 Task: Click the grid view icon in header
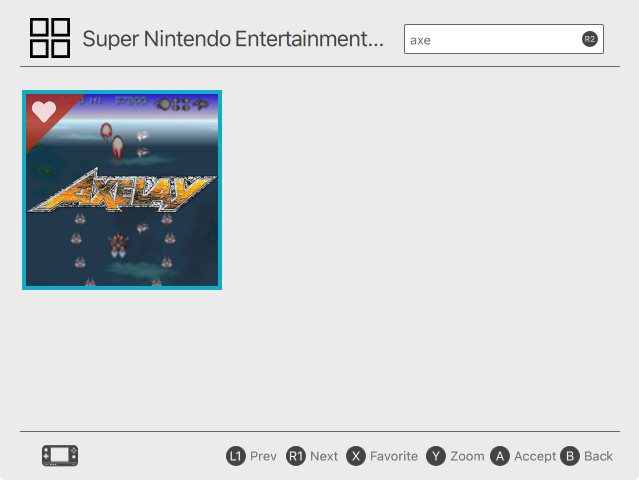tap(50, 38)
